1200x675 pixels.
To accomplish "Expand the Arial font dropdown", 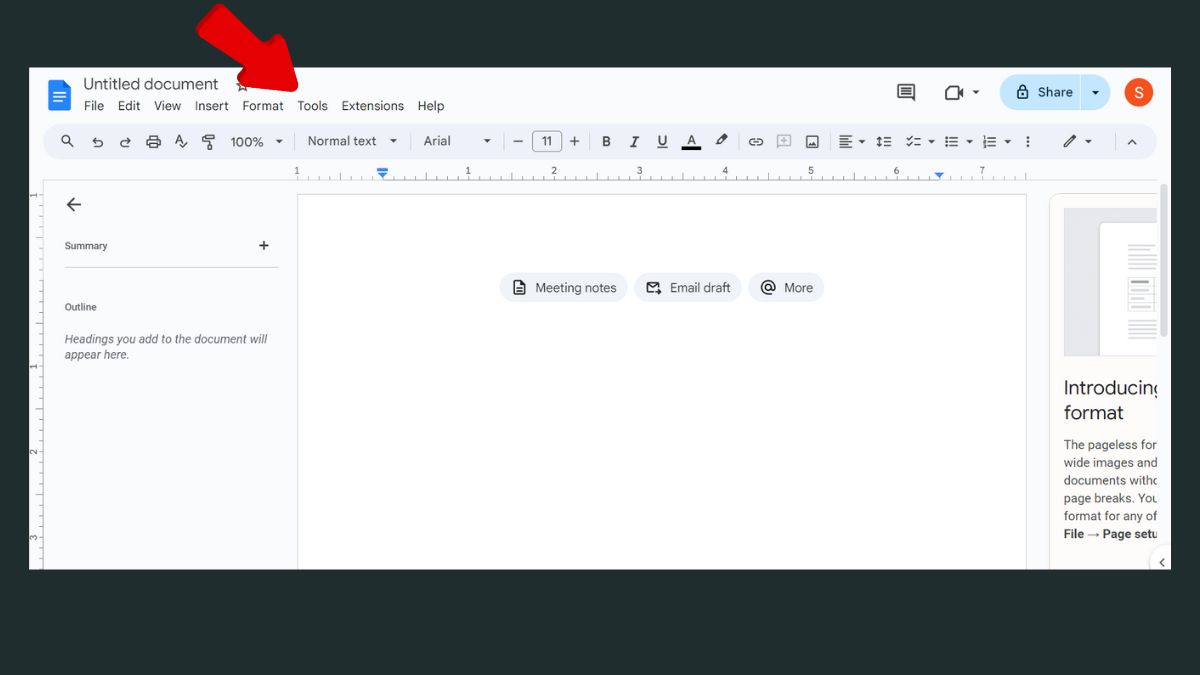I will pos(457,141).
